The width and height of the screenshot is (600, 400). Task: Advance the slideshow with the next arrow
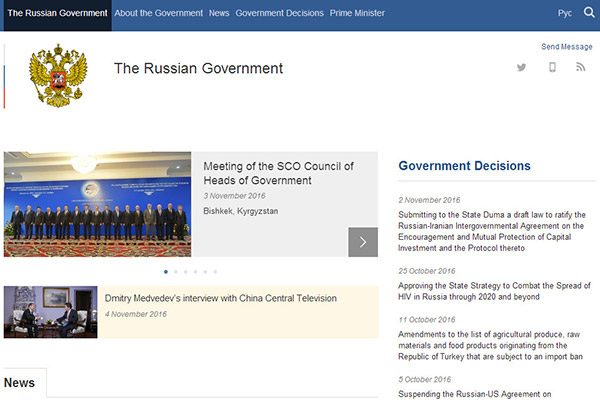click(363, 242)
